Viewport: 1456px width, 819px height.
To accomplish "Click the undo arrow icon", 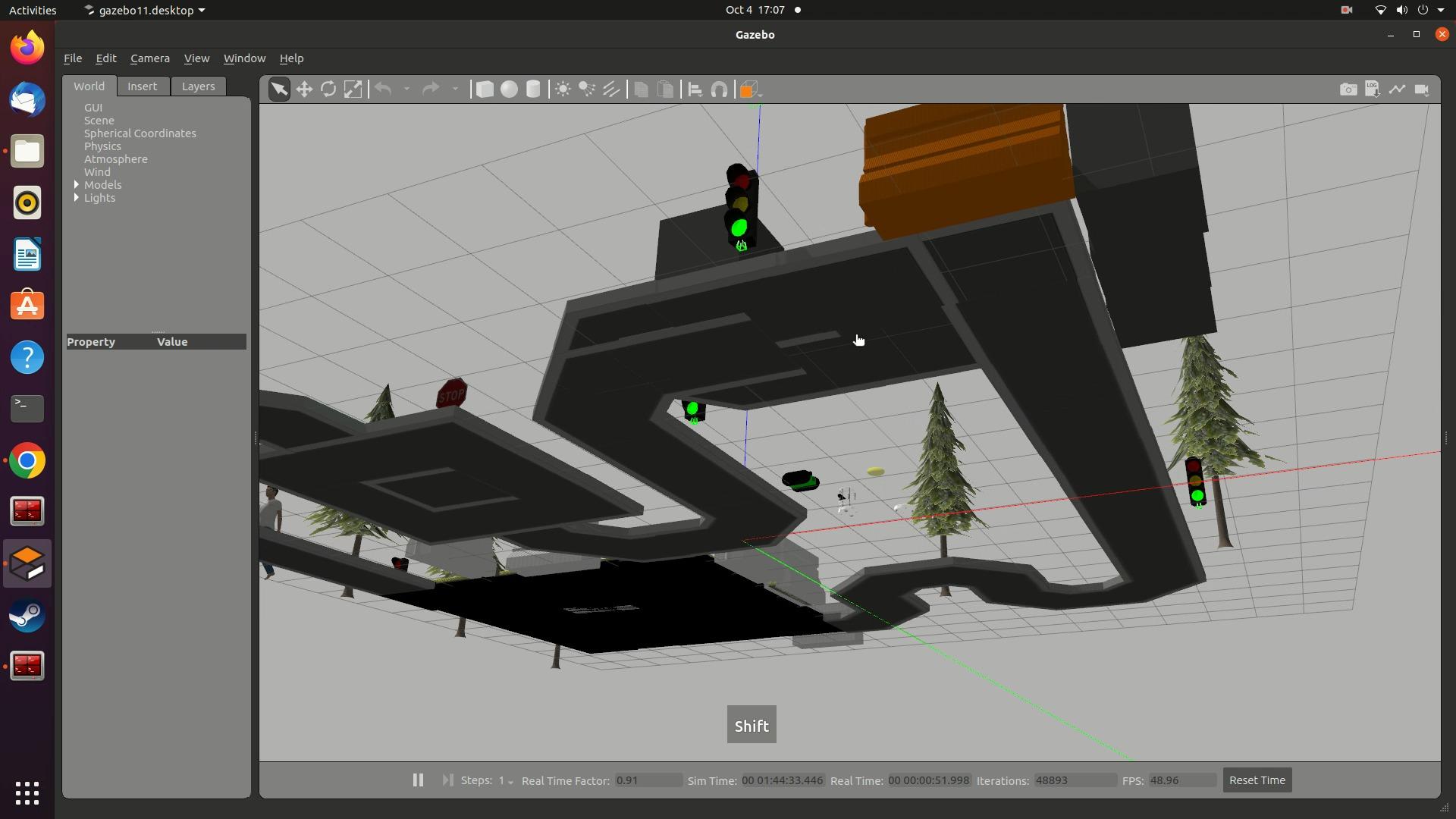I will pyautogui.click(x=383, y=89).
